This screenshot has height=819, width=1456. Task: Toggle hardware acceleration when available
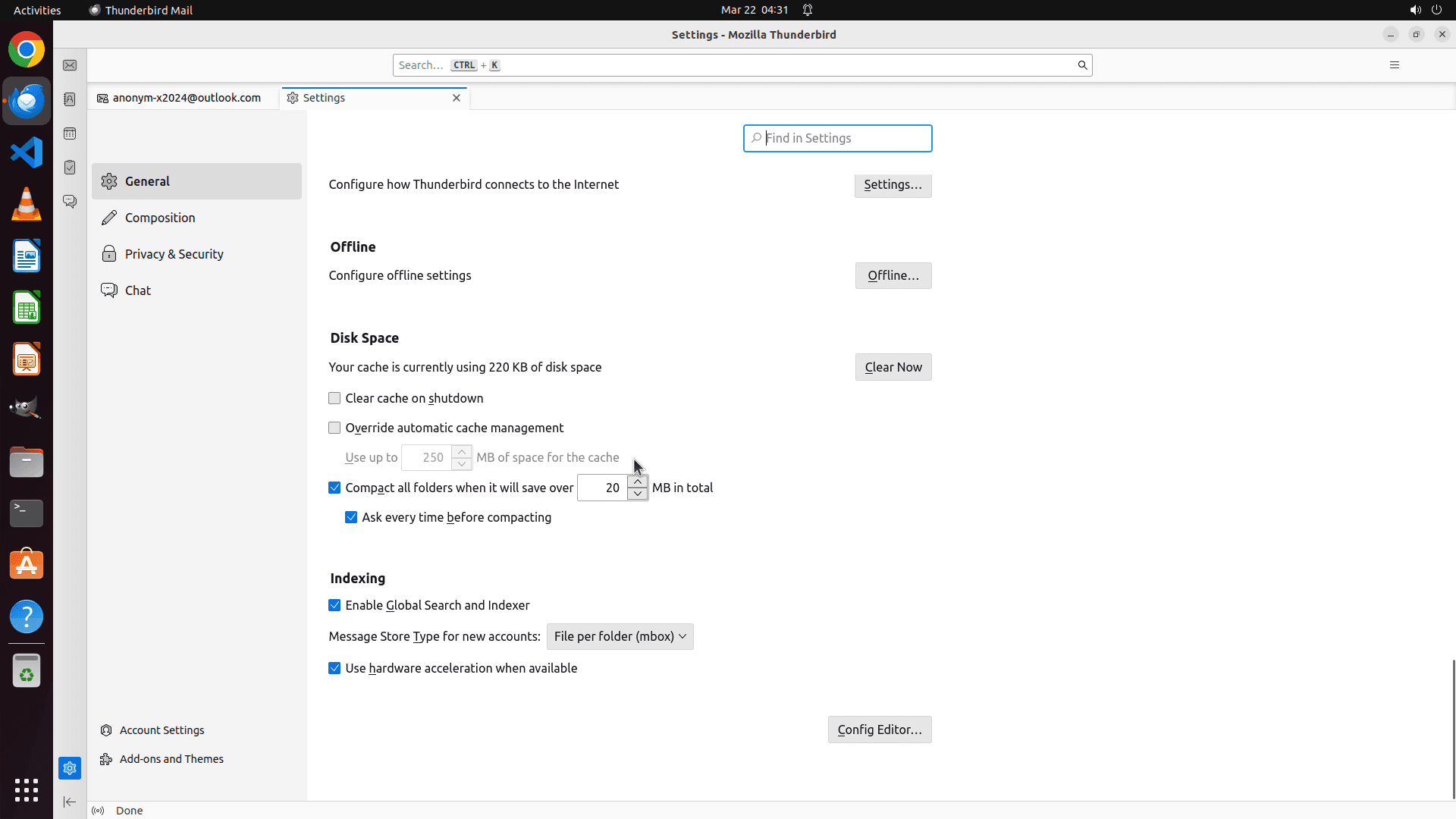click(334, 668)
